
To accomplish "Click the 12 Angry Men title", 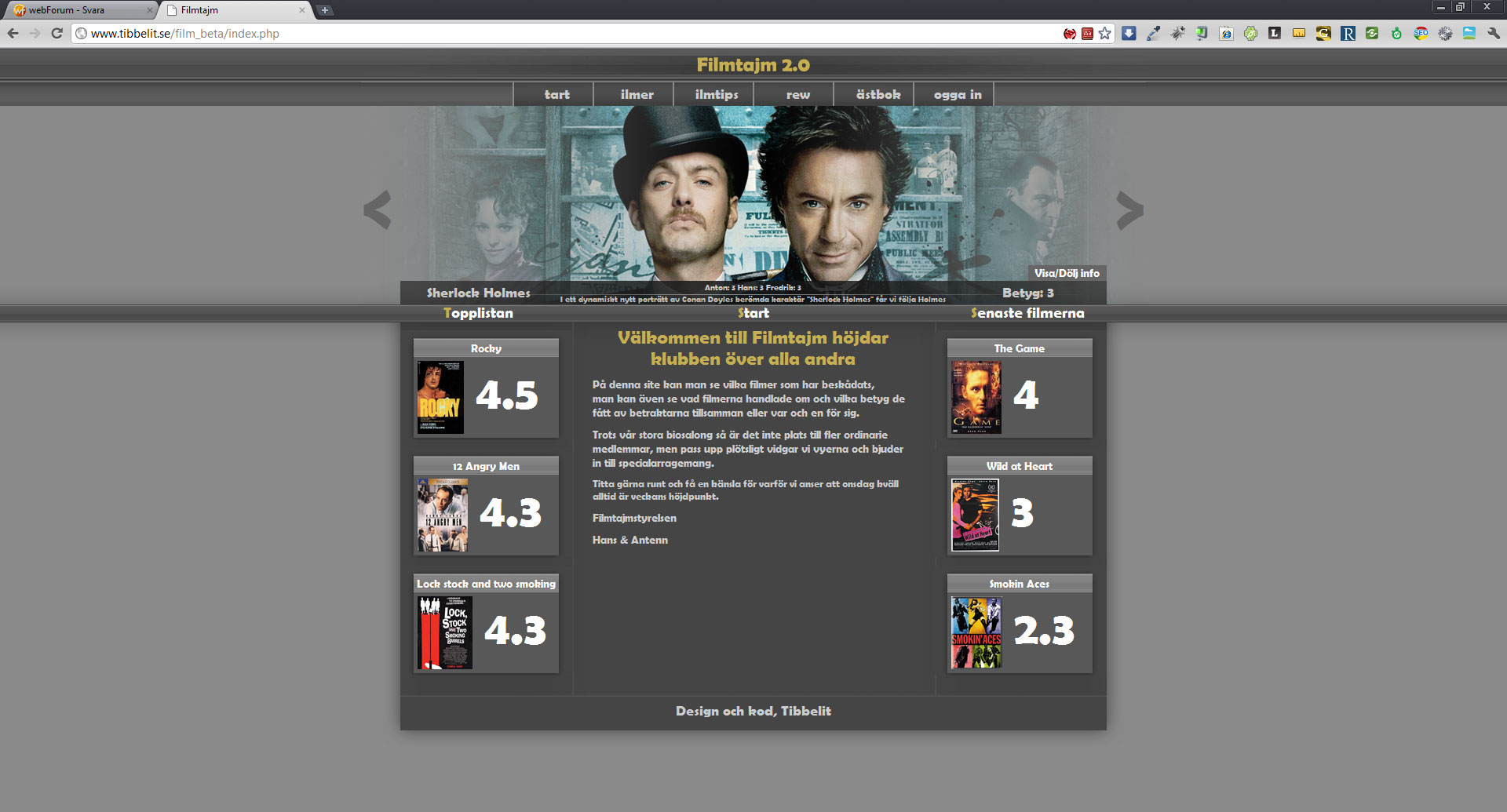I will (486, 466).
